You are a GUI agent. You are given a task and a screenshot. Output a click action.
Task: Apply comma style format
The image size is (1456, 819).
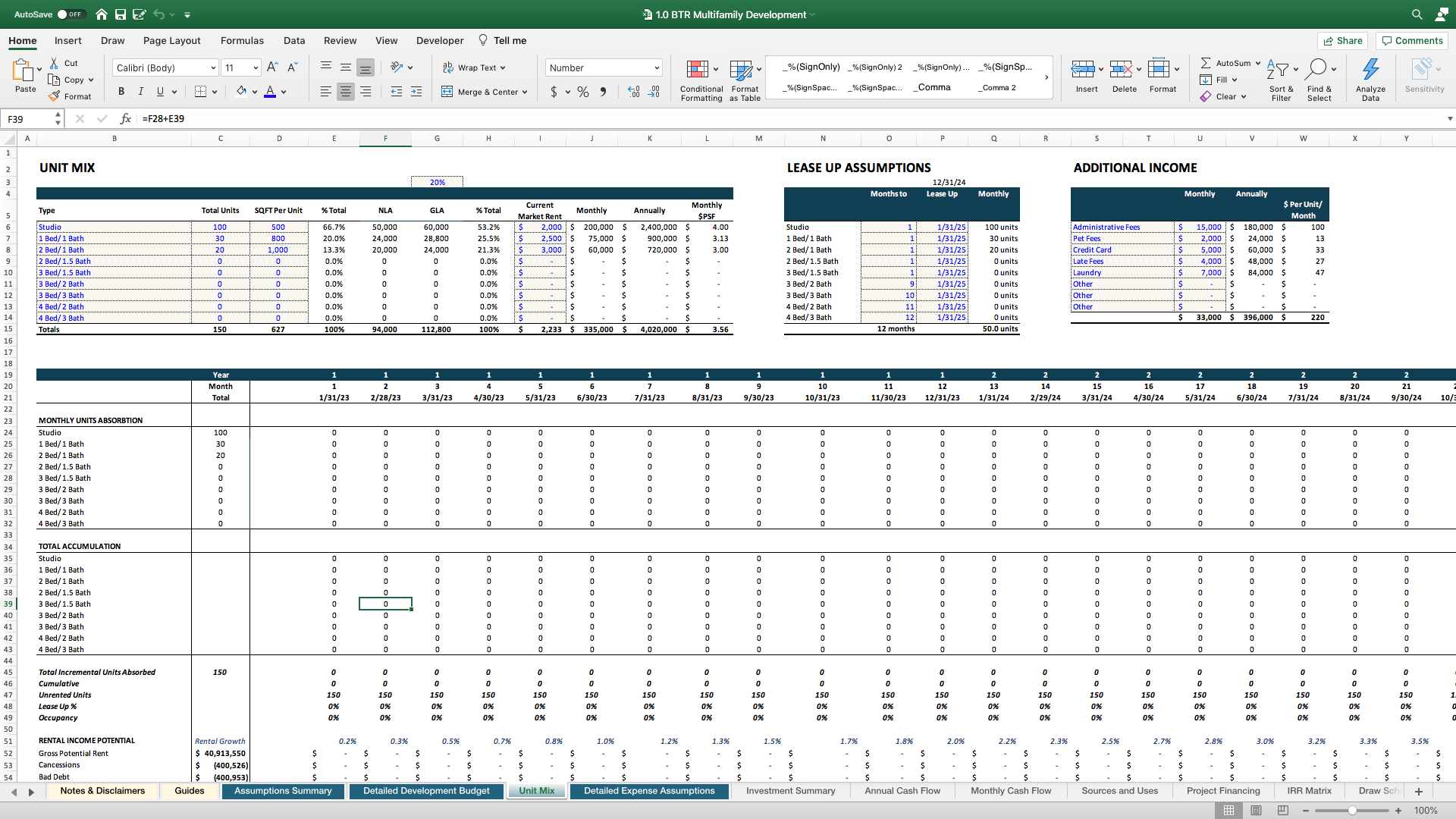(x=603, y=92)
